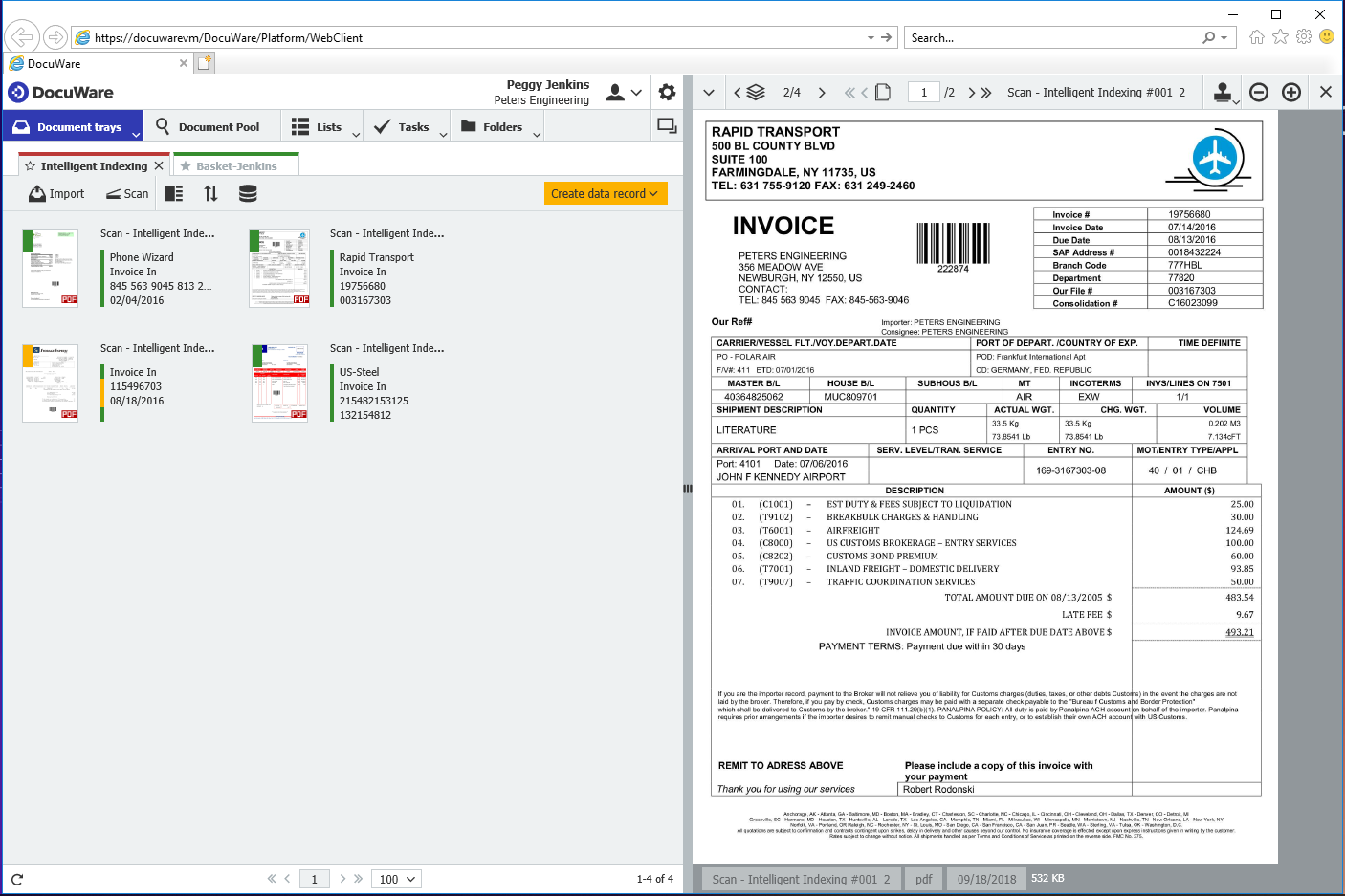Click the Scan button
The image size is (1345, 896).
tap(127, 194)
